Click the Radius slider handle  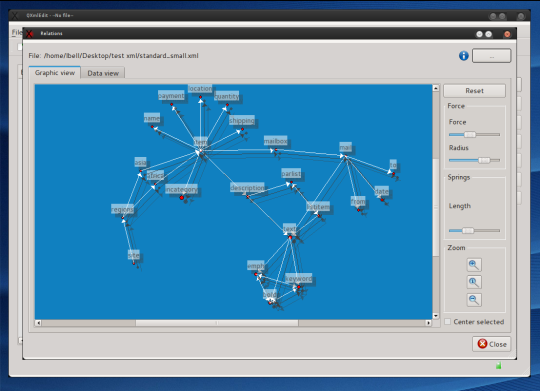tap(484, 160)
